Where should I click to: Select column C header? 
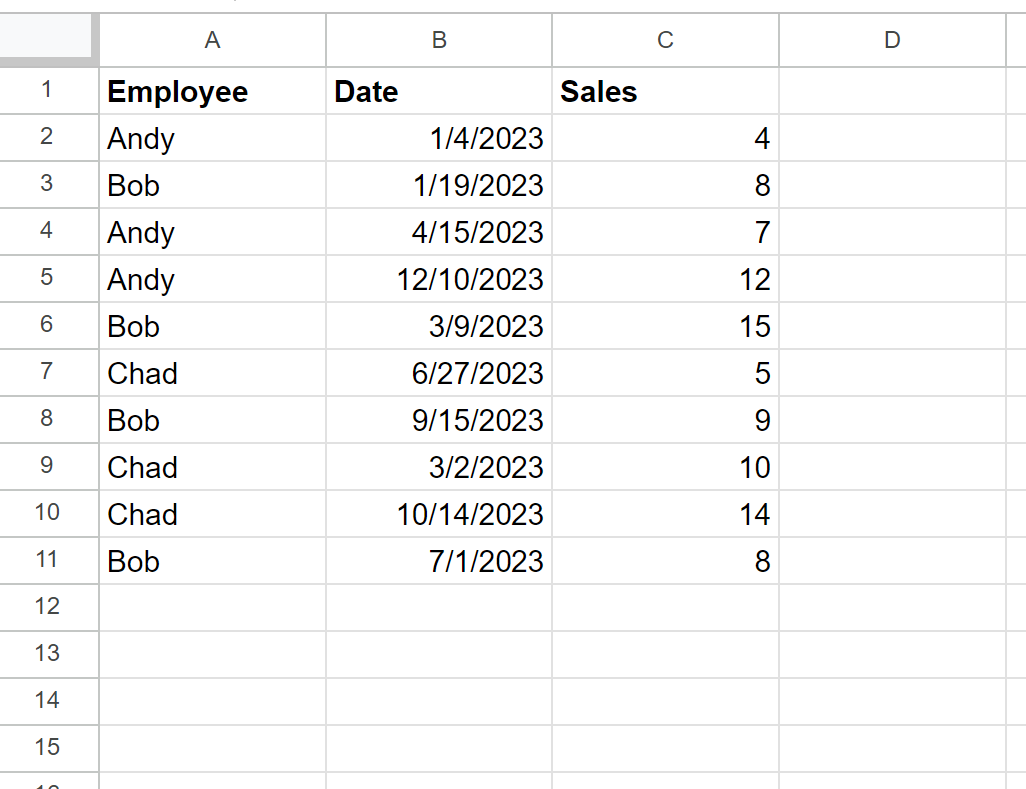point(665,40)
